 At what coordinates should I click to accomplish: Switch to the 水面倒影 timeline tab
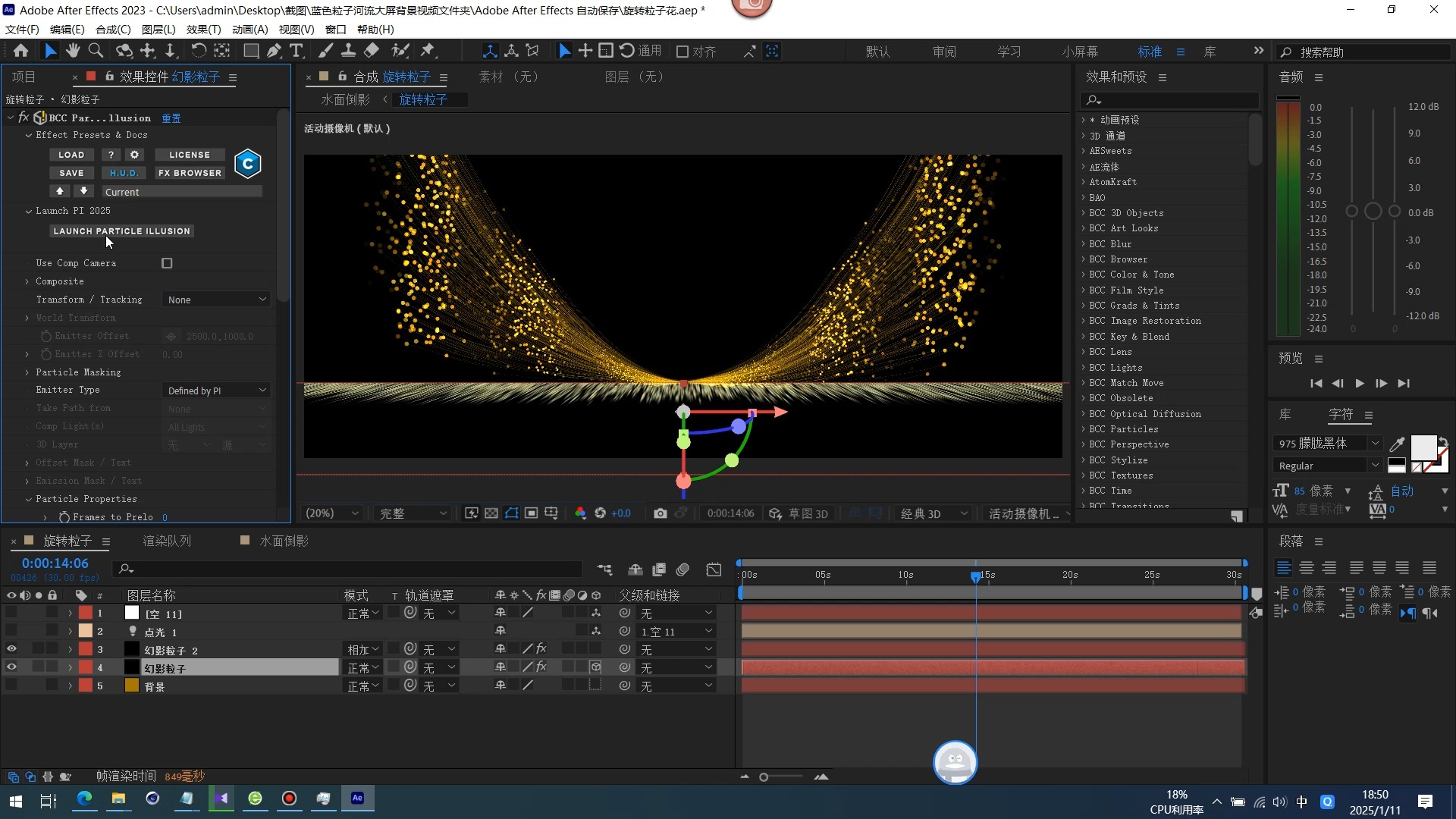coord(284,541)
